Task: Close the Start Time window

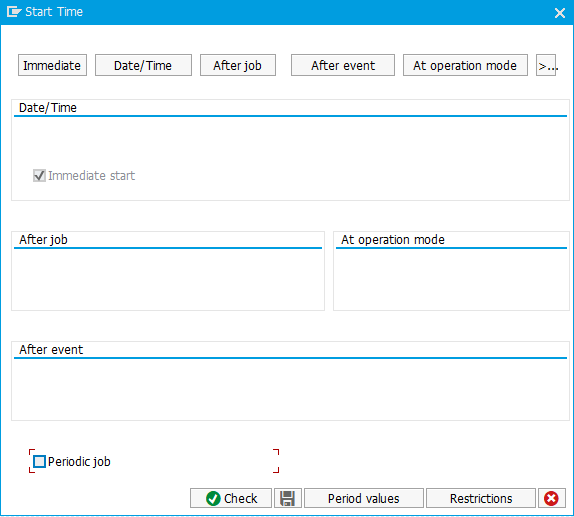Action: (560, 13)
